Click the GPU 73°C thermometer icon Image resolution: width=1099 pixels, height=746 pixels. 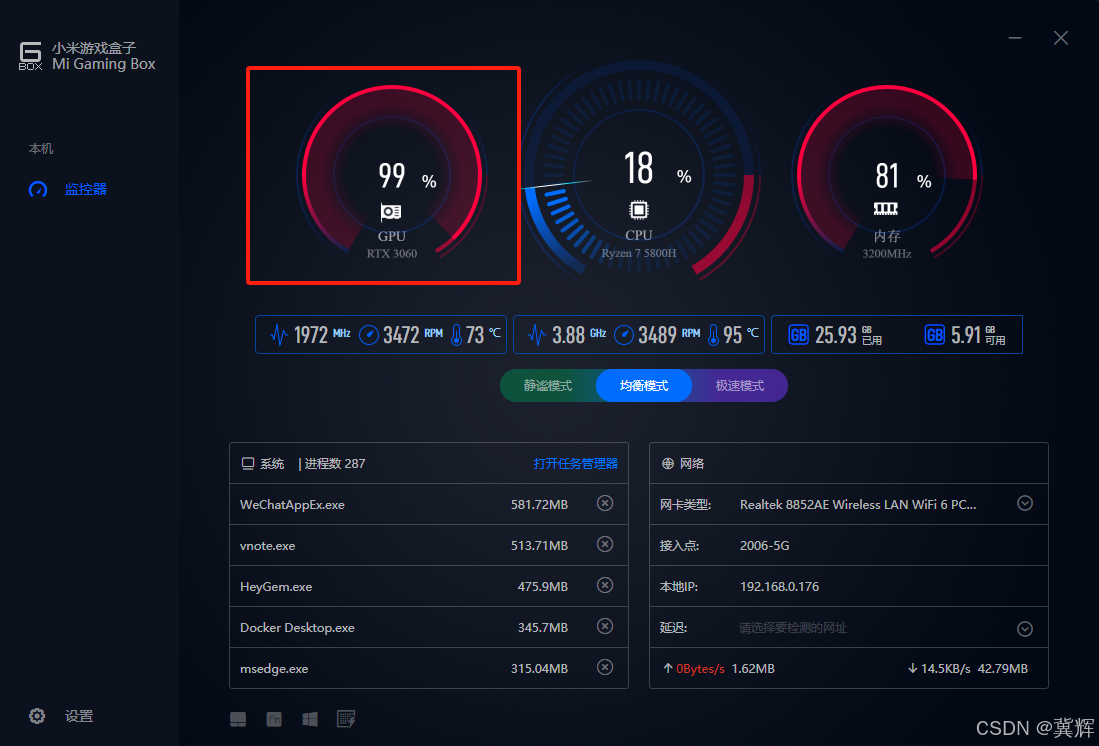point(456,334)
